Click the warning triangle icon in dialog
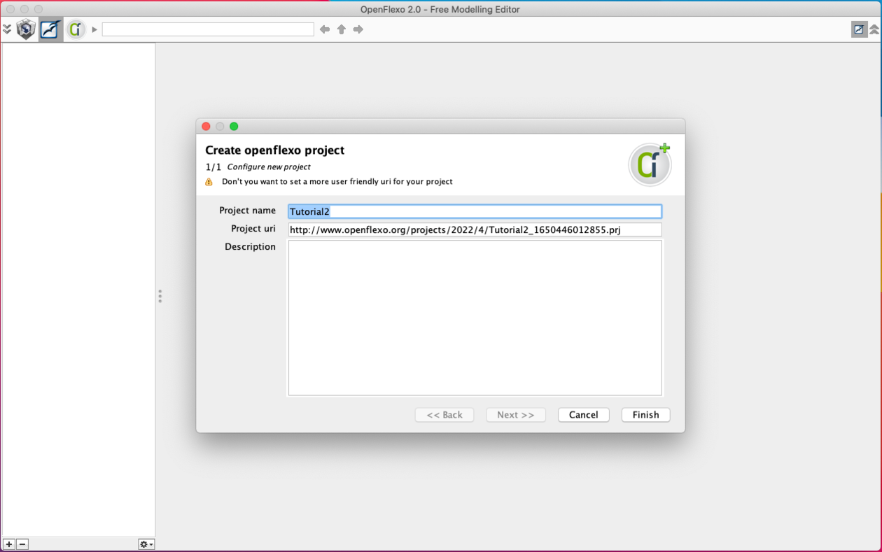The height and width of the screenshot is (552, 882). pyautogui.click(x=209, y=182)
